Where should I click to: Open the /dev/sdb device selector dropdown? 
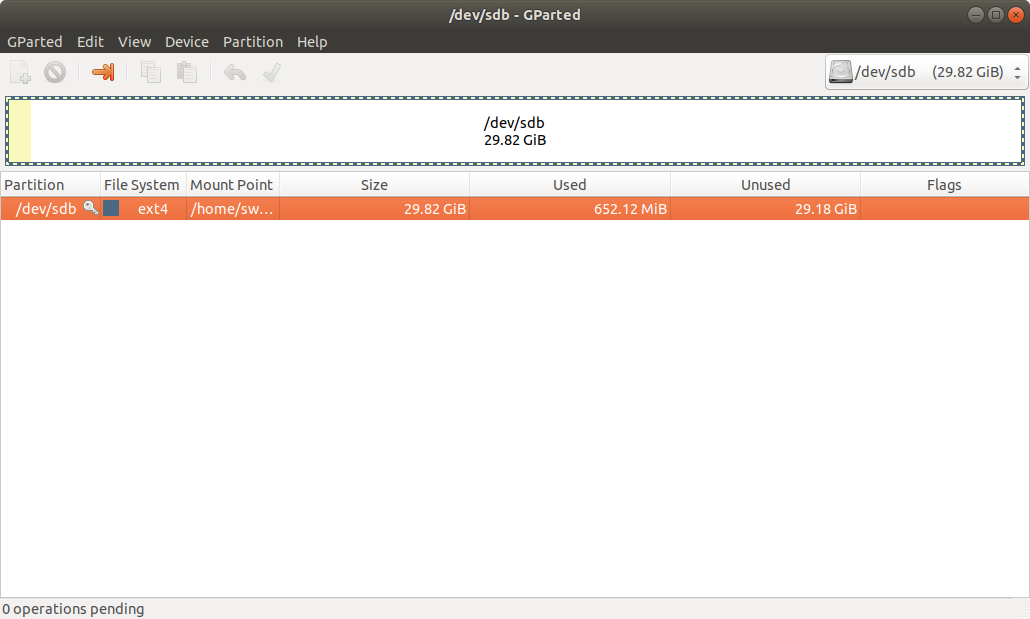pos(926,72)
